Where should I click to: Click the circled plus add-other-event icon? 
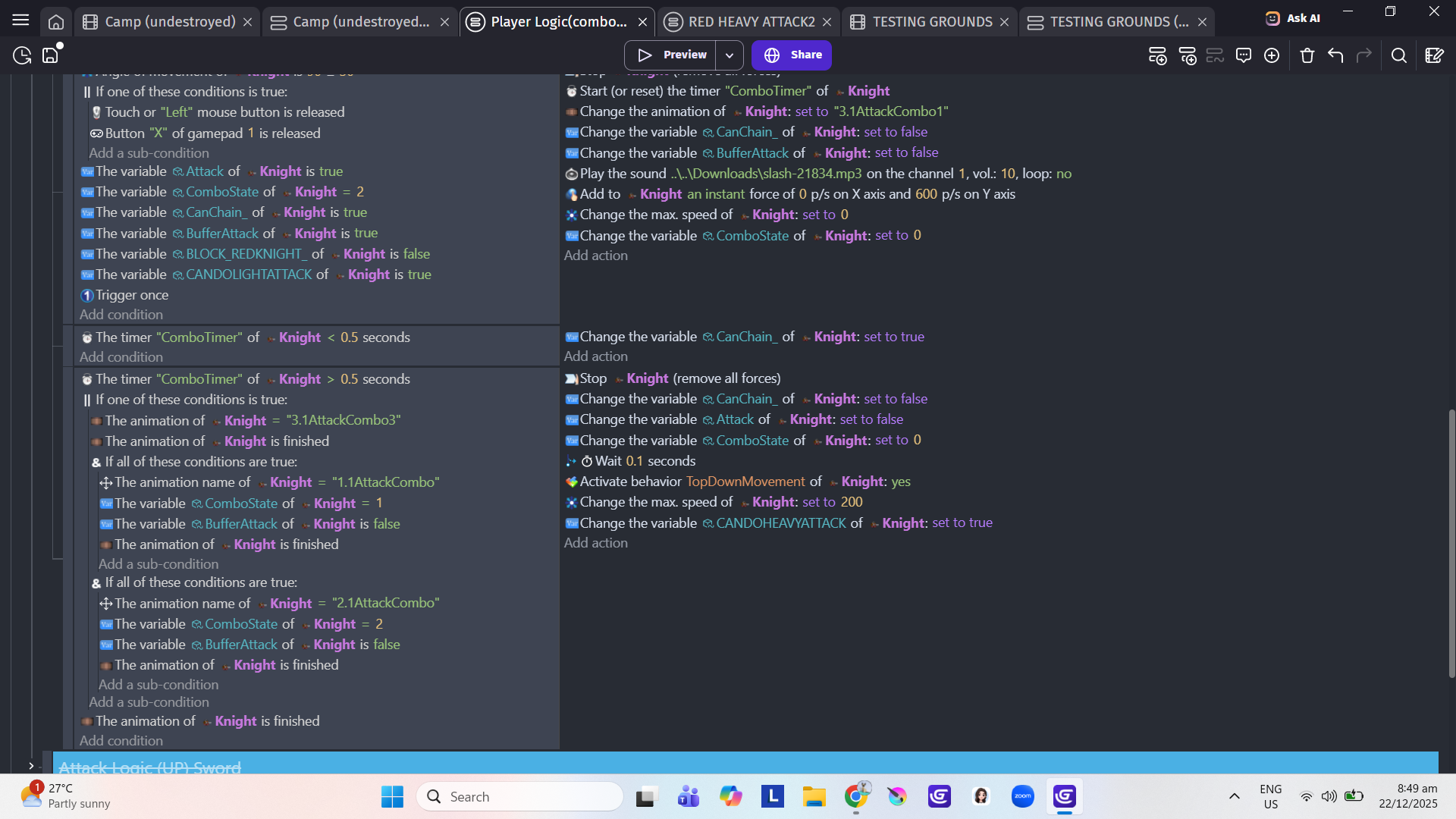pyautogui.click(x=1272, y=55)
